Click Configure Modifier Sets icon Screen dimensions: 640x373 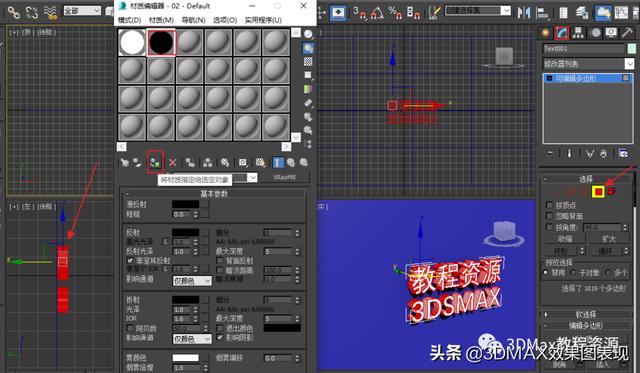[623, 153]
